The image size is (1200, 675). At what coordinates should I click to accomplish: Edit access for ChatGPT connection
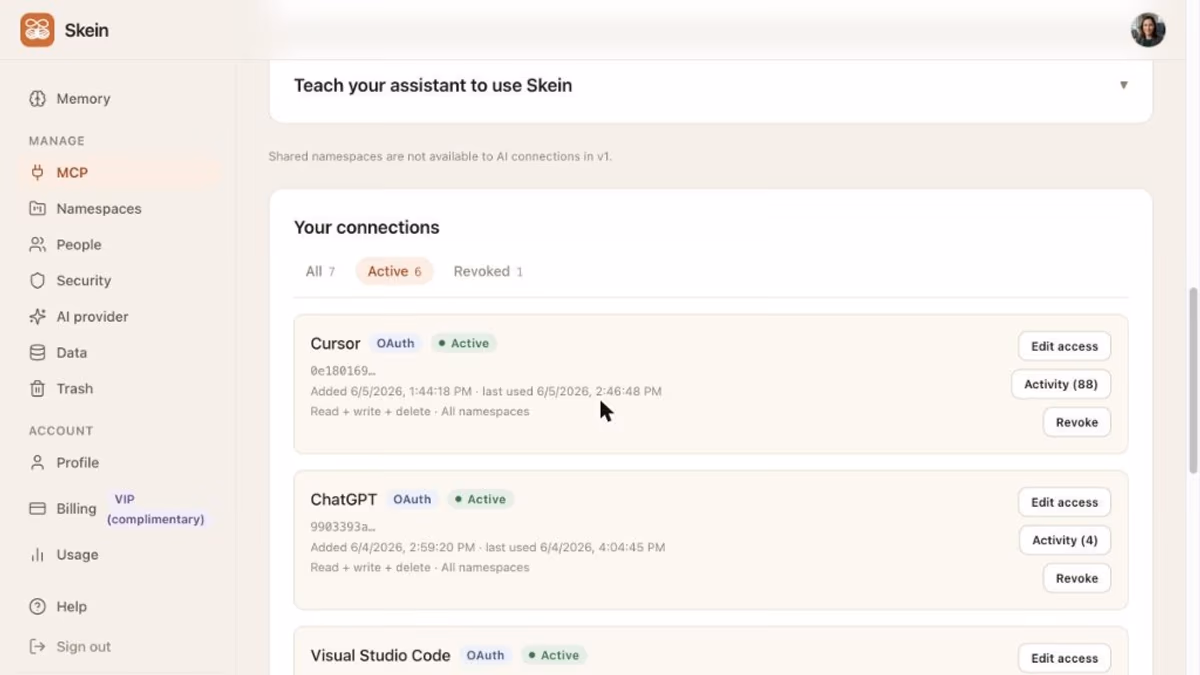click(1064, 502)
